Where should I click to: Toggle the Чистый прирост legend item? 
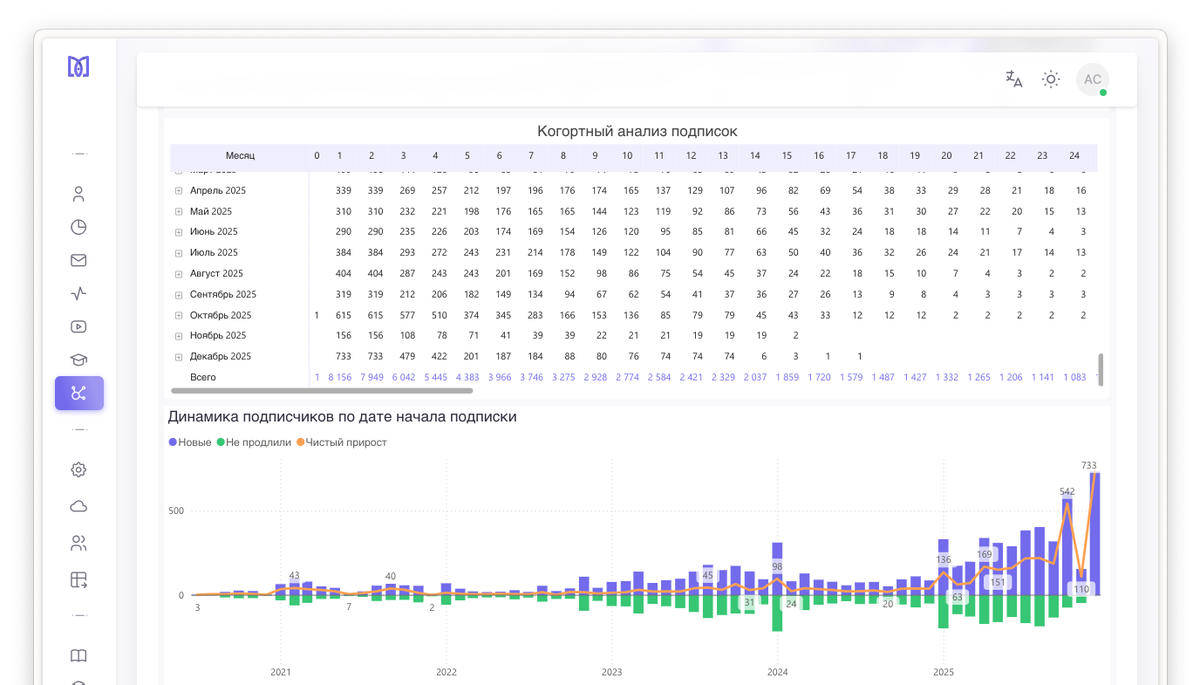point(341,442)
